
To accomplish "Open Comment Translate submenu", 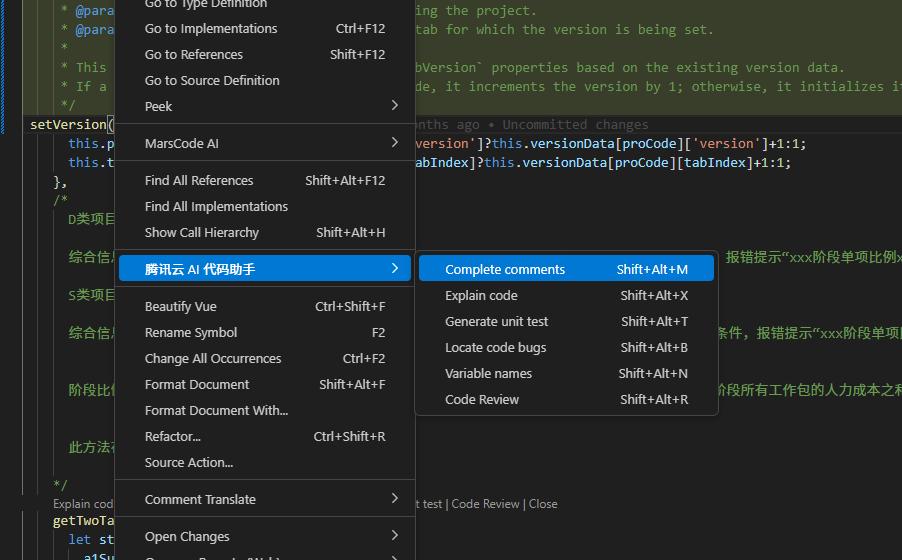I will [265, 500].
